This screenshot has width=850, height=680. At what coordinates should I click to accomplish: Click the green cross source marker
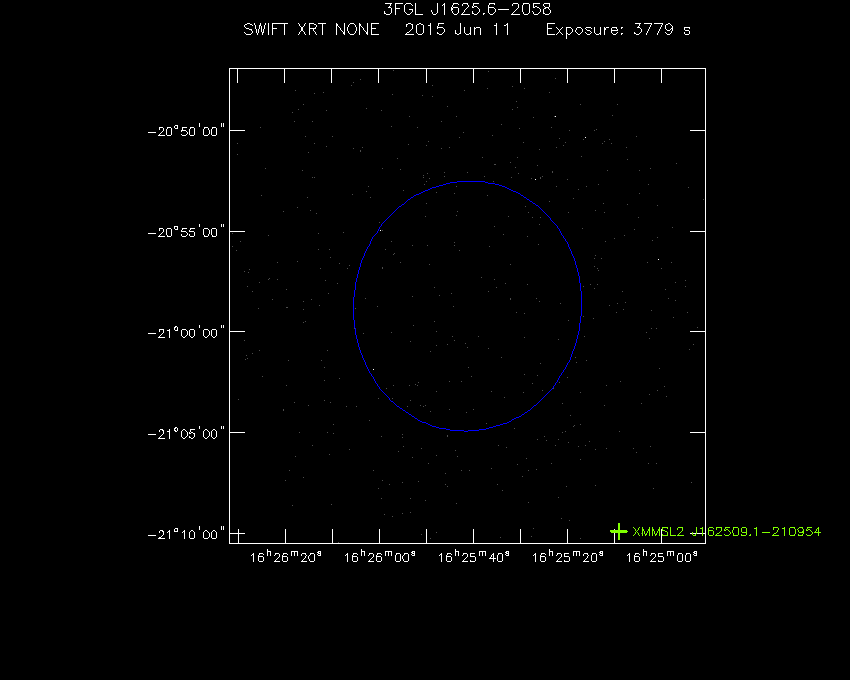[x=619, y=531]
